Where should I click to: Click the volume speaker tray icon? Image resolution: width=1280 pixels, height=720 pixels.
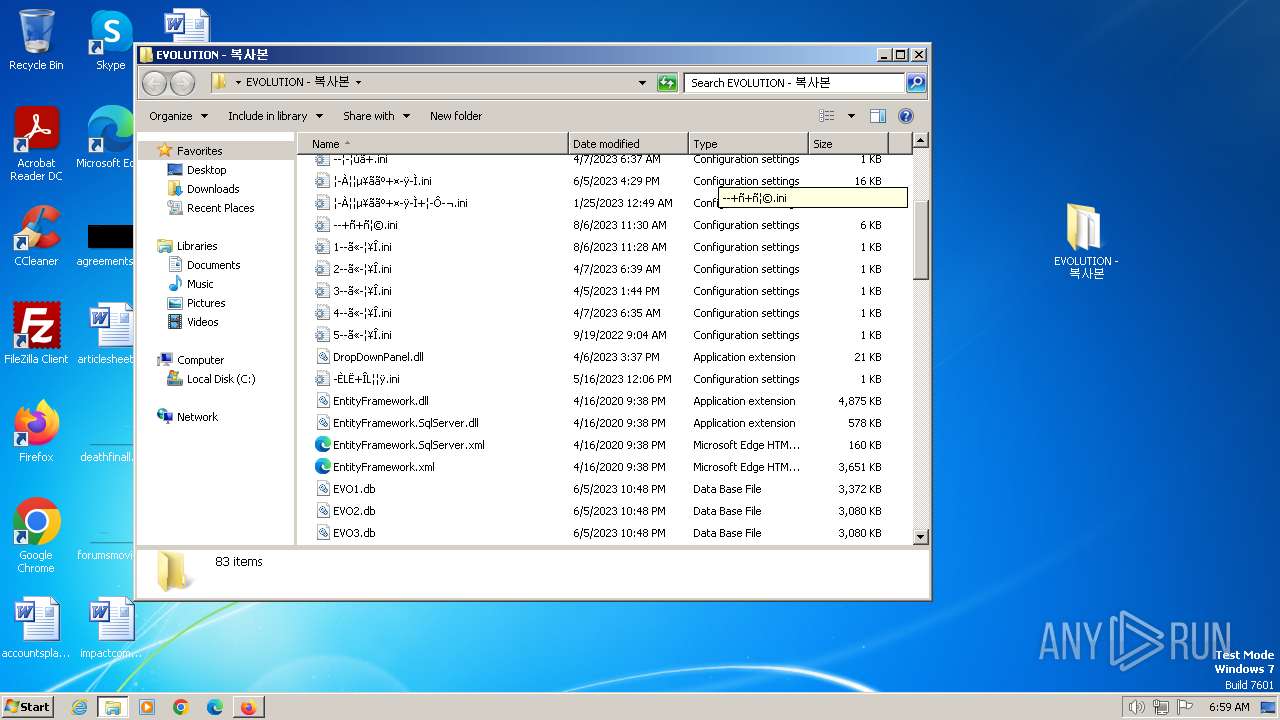[1136, 707]
